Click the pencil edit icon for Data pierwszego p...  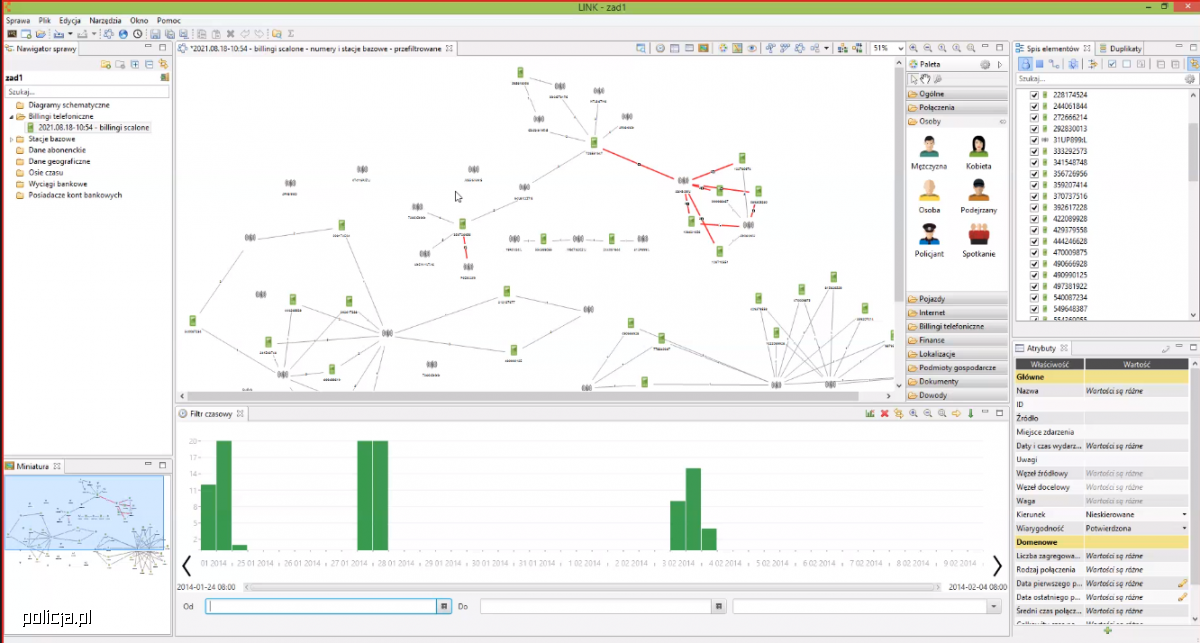tap(1182, 583)
